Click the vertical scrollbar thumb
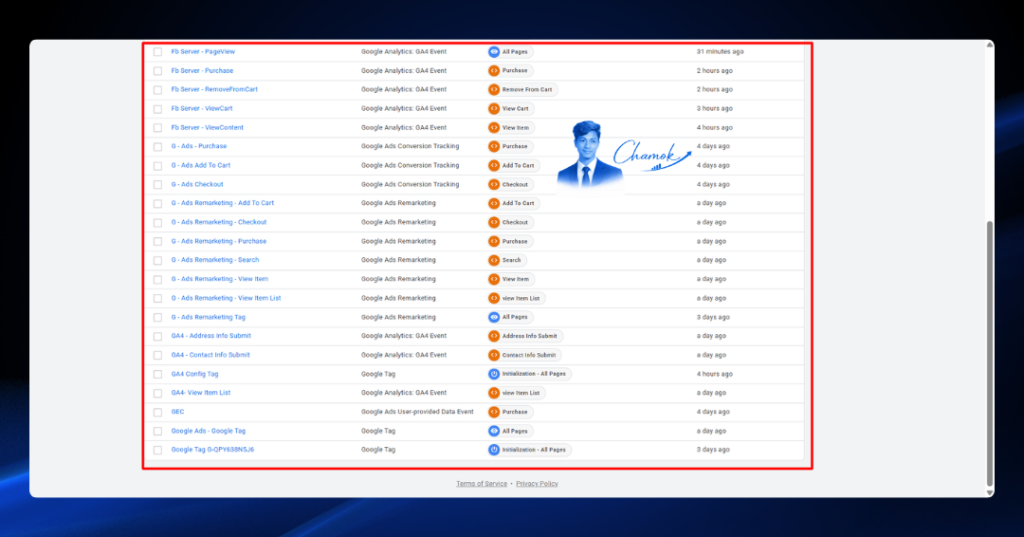This screenshot has width=1024, height=537. point(989,353)
